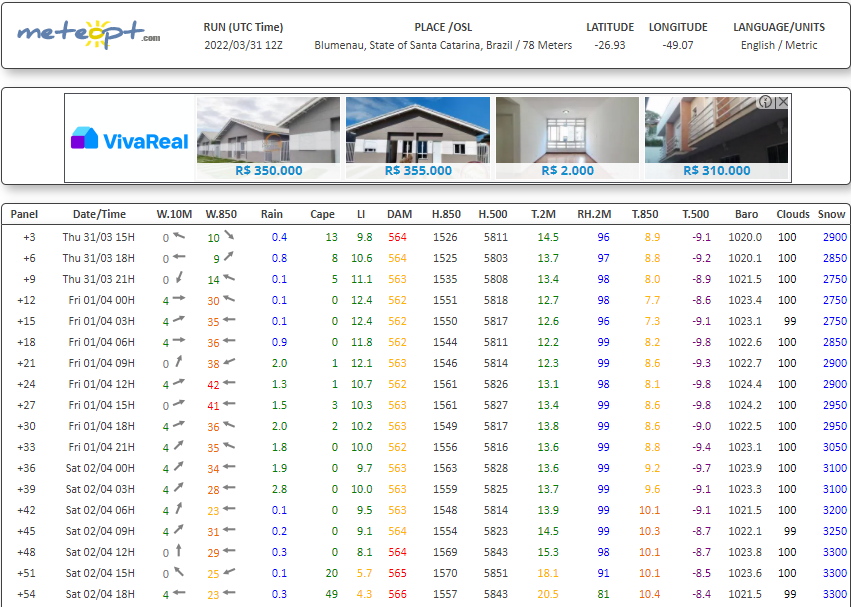Click W.10M wind arrow in Fri 01/04 00H row
The width and height of the screenshot is (851, 607).
click(x=179, y=298)
